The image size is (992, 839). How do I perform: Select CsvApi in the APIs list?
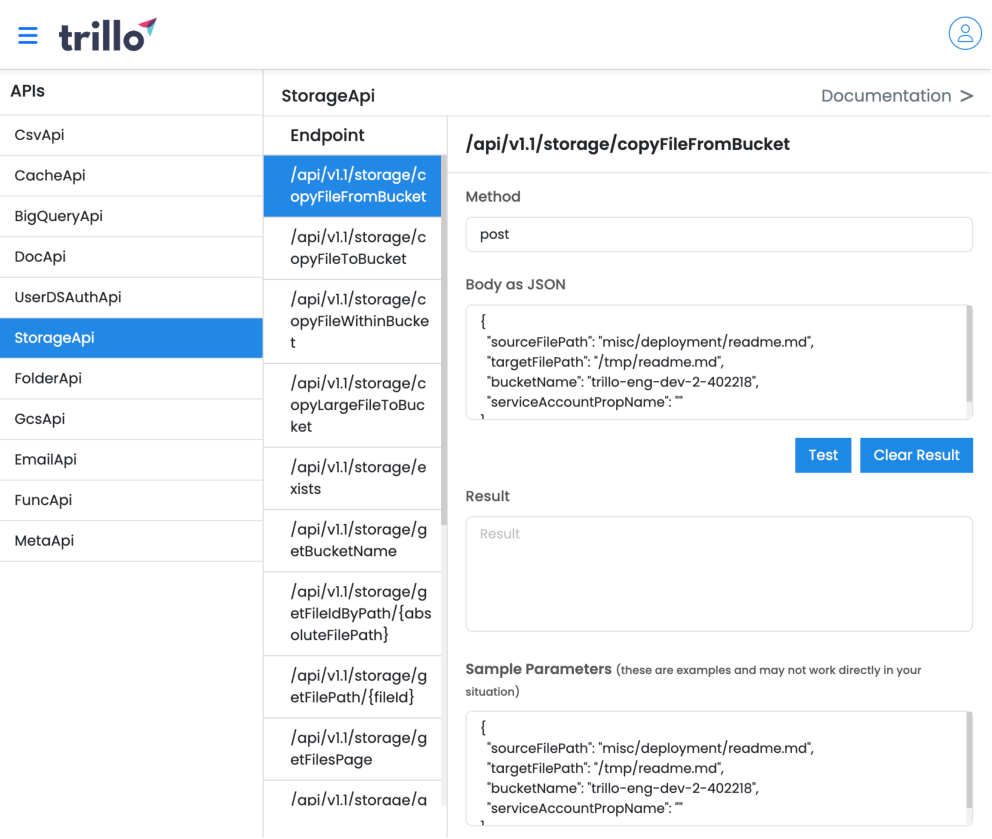tap(132, 135)
